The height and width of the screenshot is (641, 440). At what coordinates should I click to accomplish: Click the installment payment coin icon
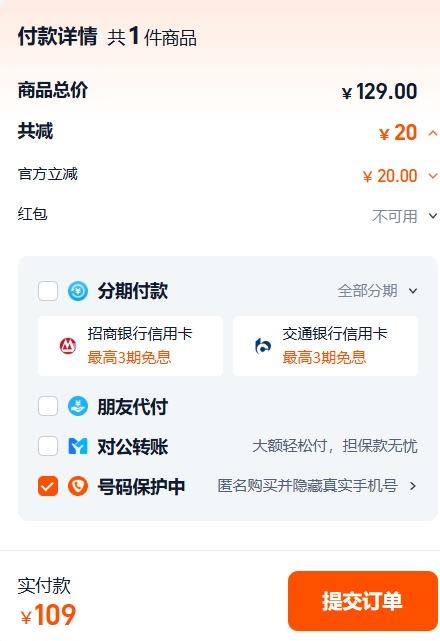[x=78, y=291]
